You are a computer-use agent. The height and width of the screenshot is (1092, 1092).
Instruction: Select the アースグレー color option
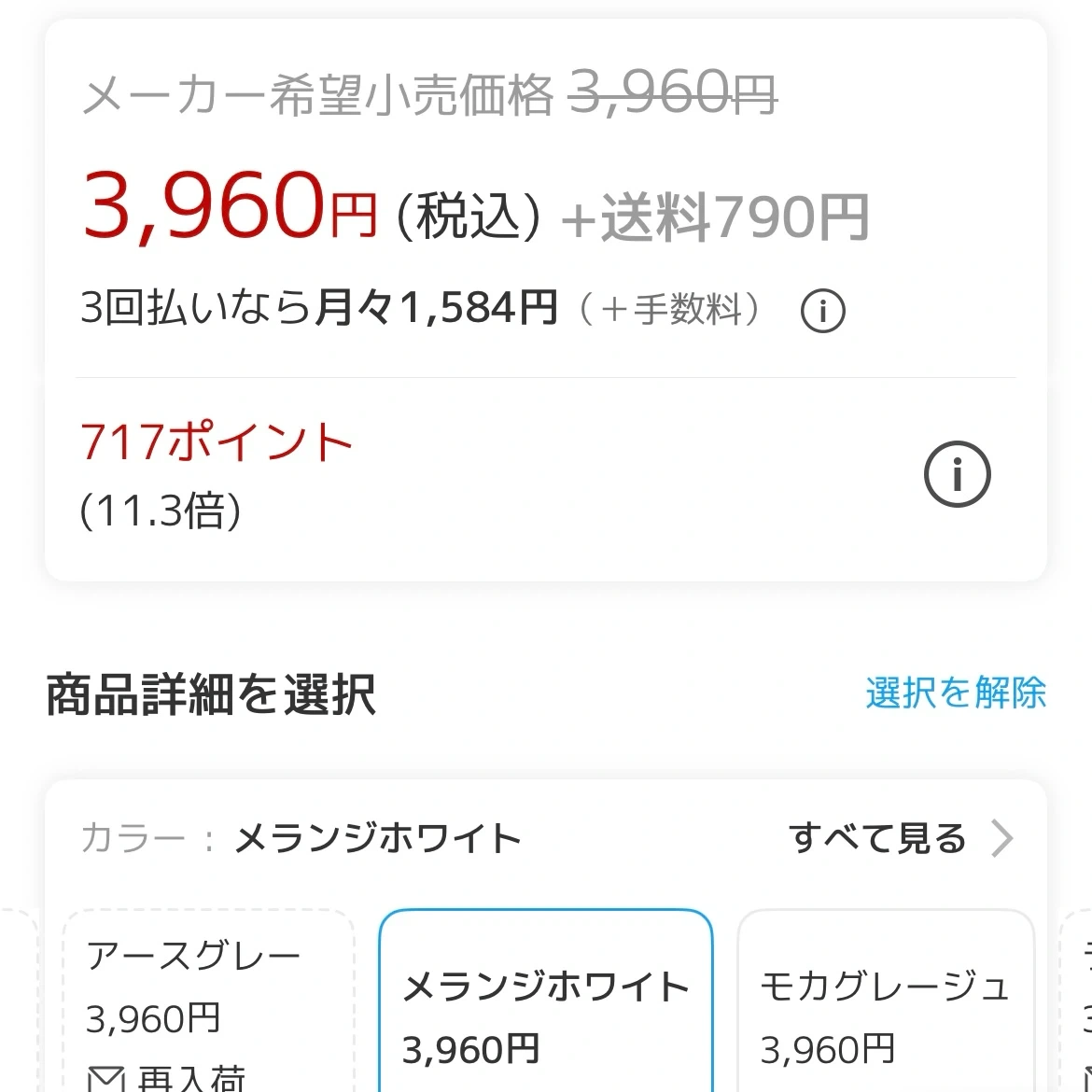coord(209,1001)
